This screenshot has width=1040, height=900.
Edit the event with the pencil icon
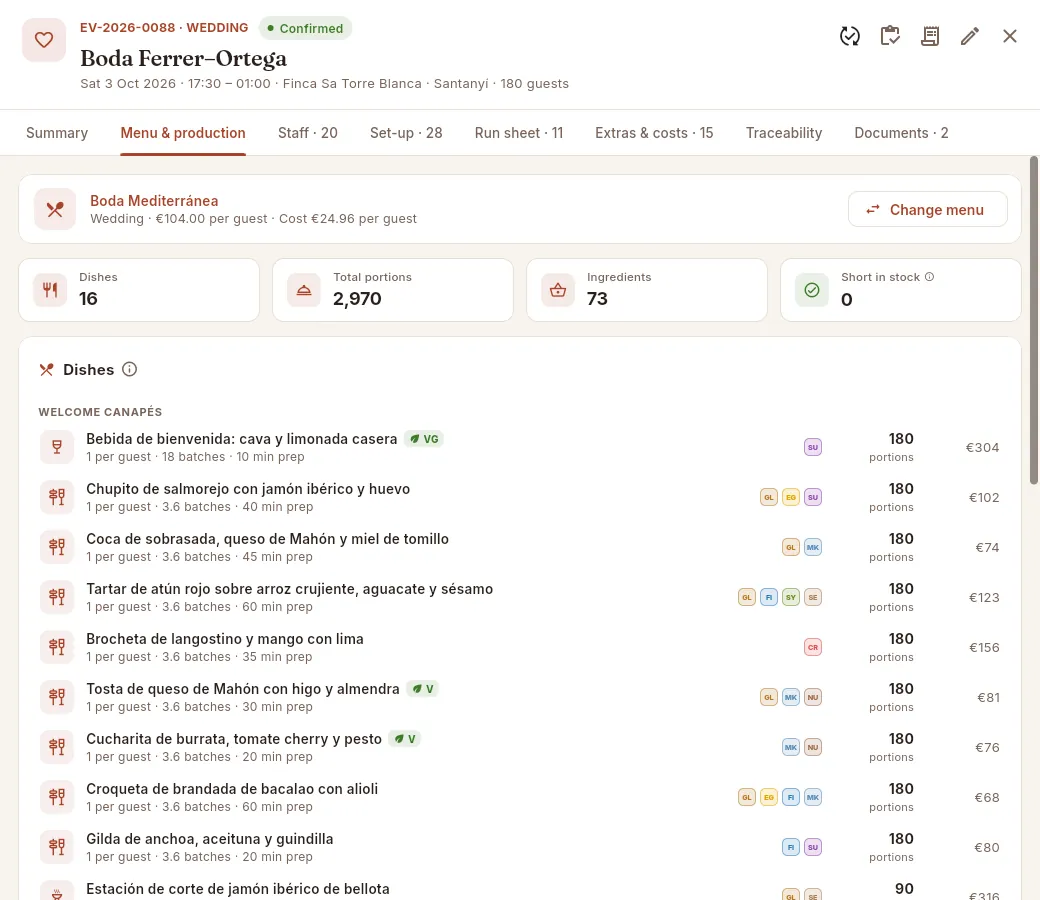[970, 36]
